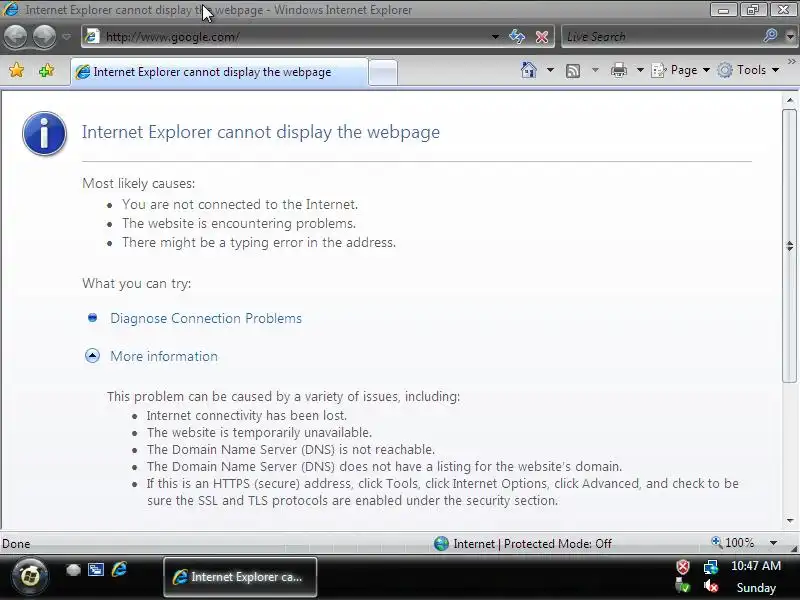Click the Live Search box
Viewport: 800px width, 600px height.
click(x=661, y=37)
